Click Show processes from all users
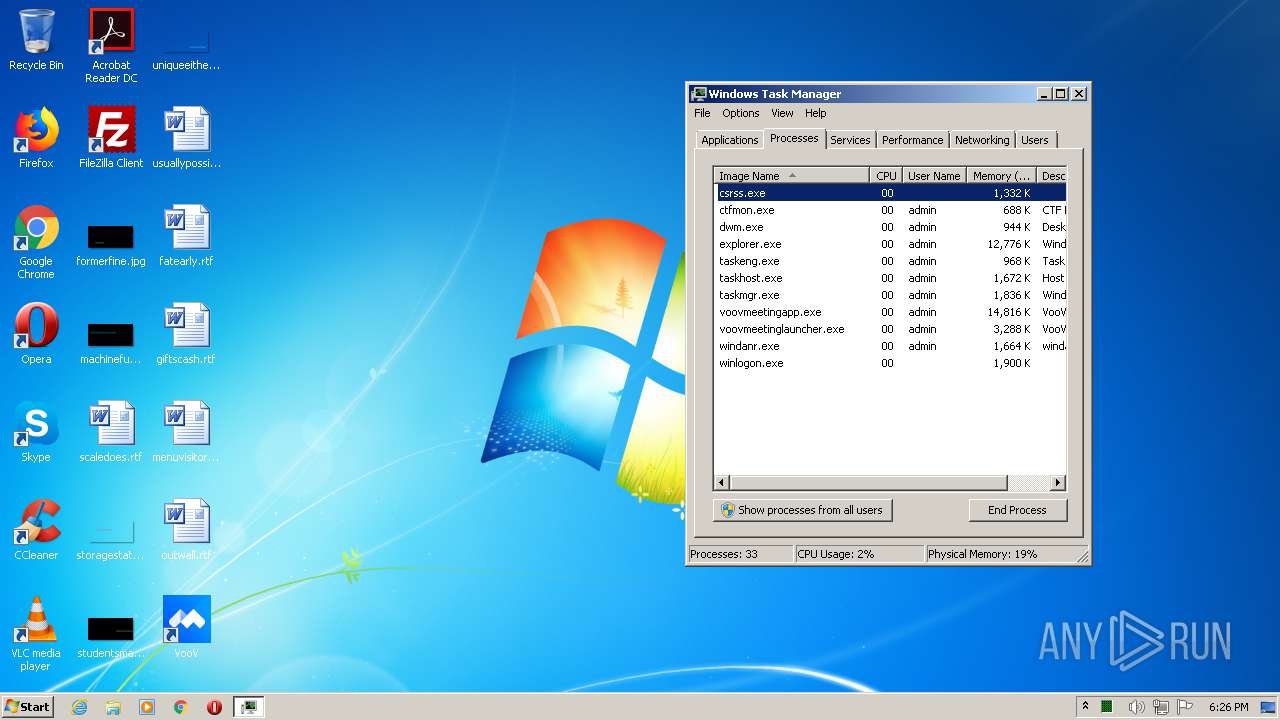This screenshot has height=720, width=1280. pyautogui.click(x=802, y=510)
